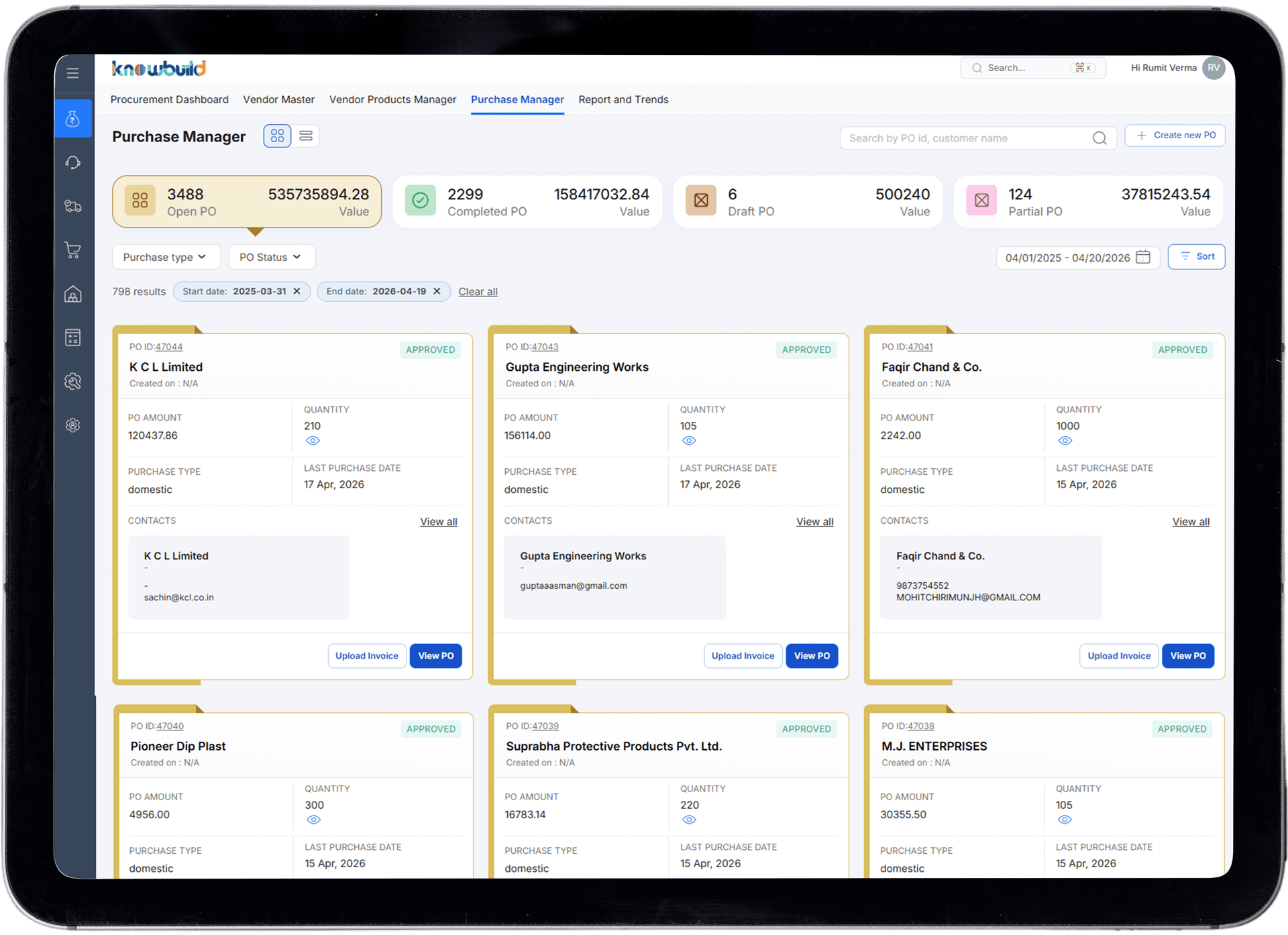The image size is (1288, 935).
Task: Expand the PO Status dropdown
Action: [272, 257]
